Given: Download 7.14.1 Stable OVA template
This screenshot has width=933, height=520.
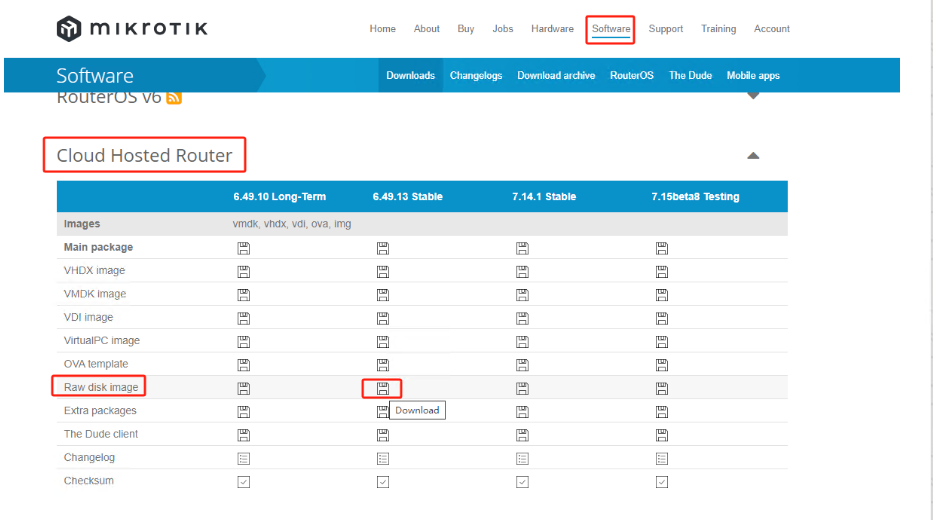Looking at the screenshot, I should click(x=522, y=365).
